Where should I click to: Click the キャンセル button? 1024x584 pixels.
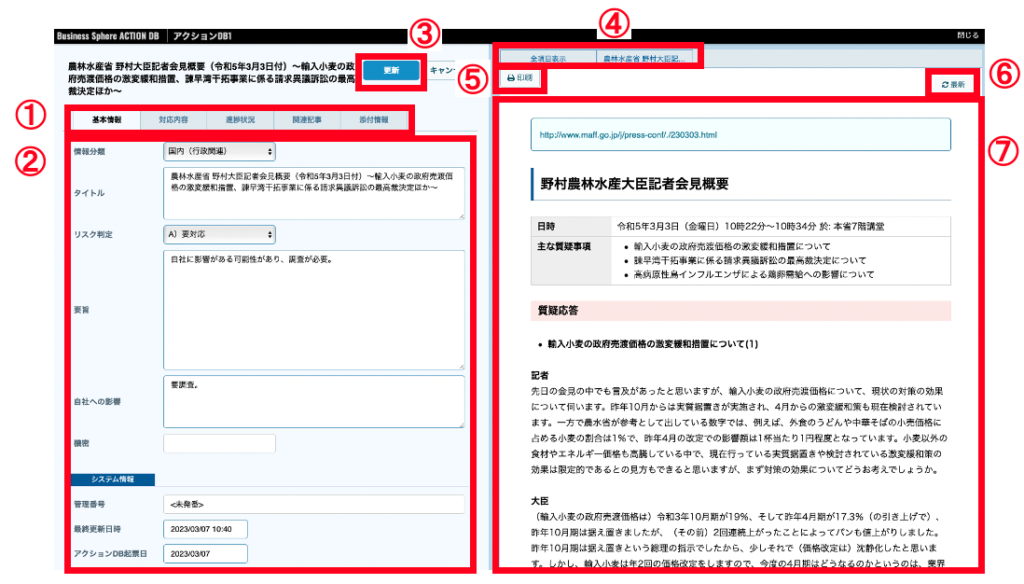pyautogui.click(x=441, y=71)
